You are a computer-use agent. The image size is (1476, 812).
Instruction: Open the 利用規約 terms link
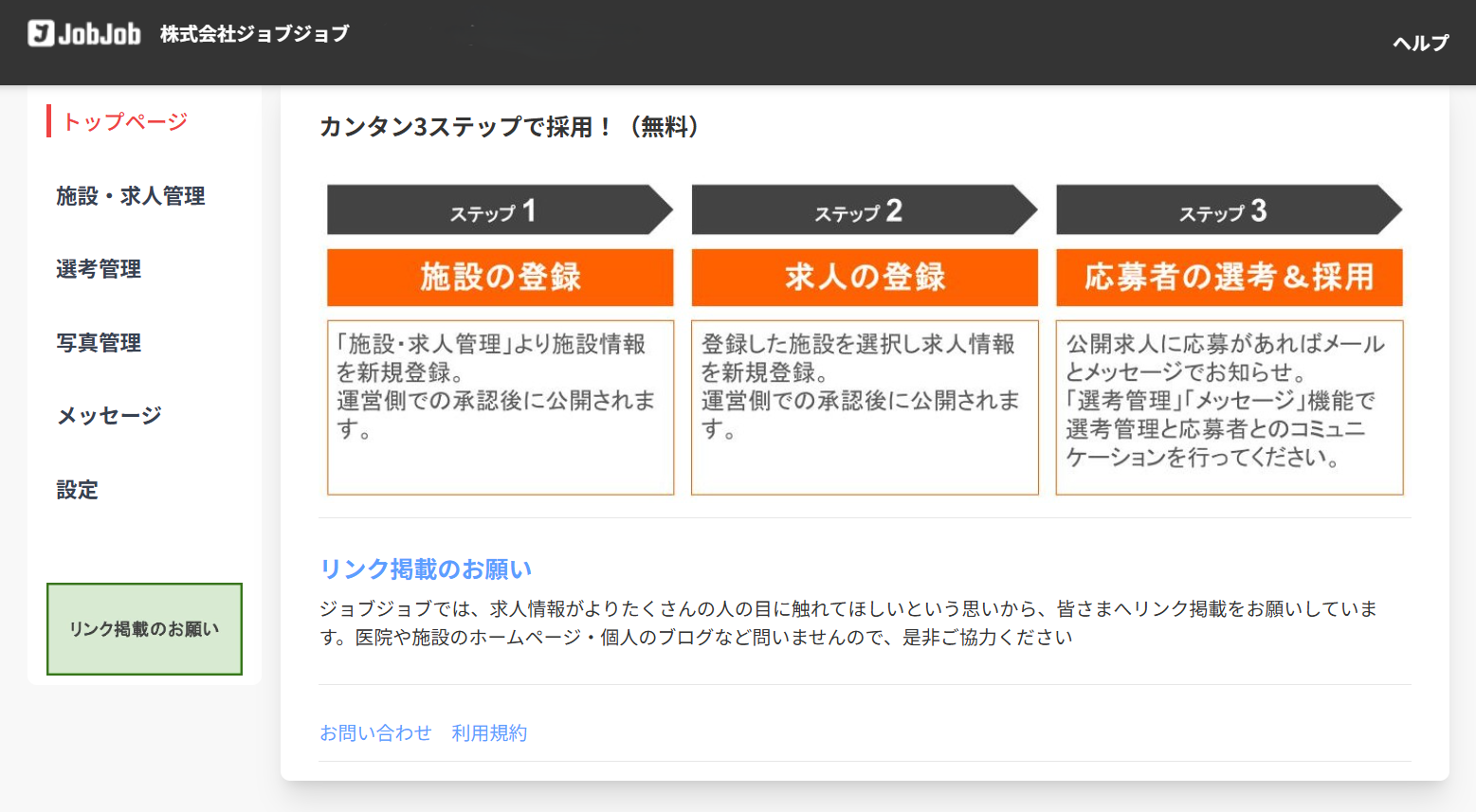[x=489, y=732]
